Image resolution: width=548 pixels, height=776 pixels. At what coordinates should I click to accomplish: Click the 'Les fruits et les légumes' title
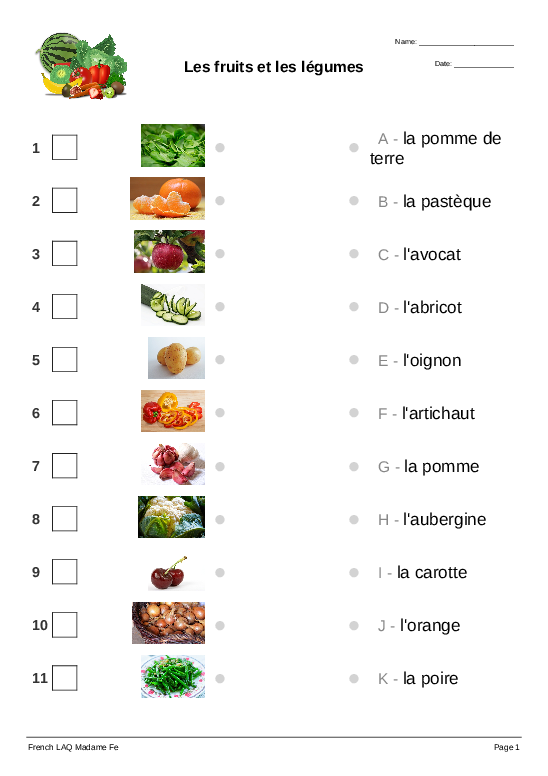click(x=274, y=67)
